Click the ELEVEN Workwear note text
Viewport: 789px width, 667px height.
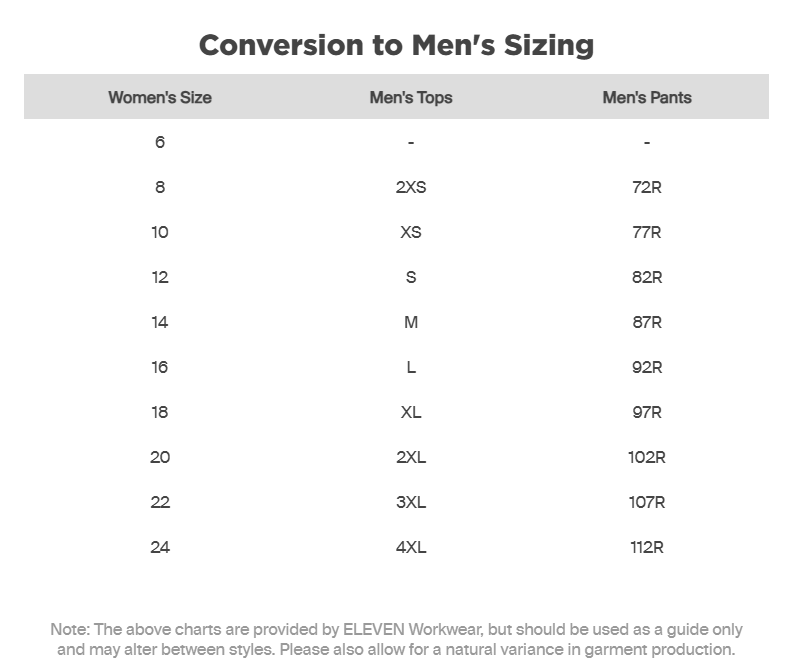click(397, 639)
